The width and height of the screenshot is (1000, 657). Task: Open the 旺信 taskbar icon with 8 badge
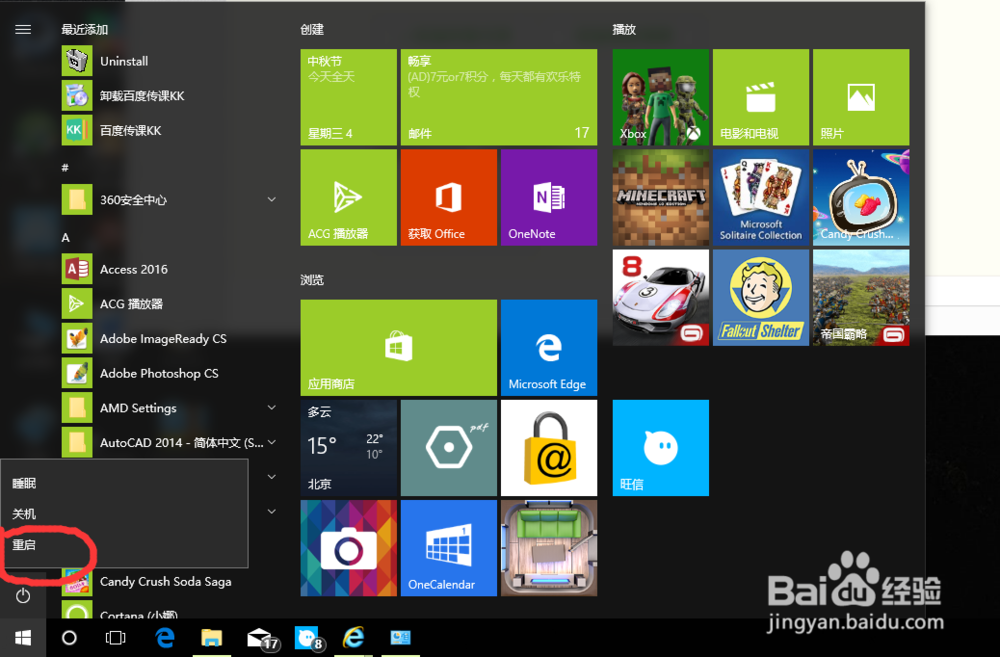[x=308, y=638]
